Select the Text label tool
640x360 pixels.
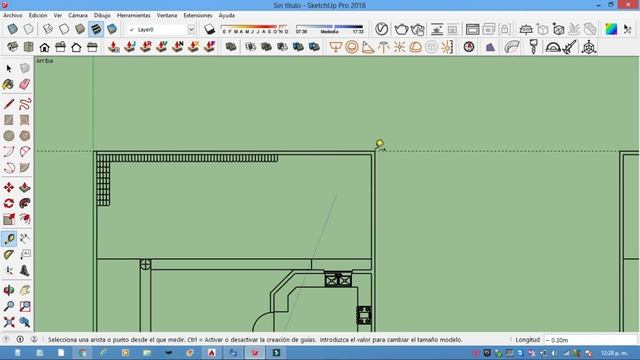[25, 255]
